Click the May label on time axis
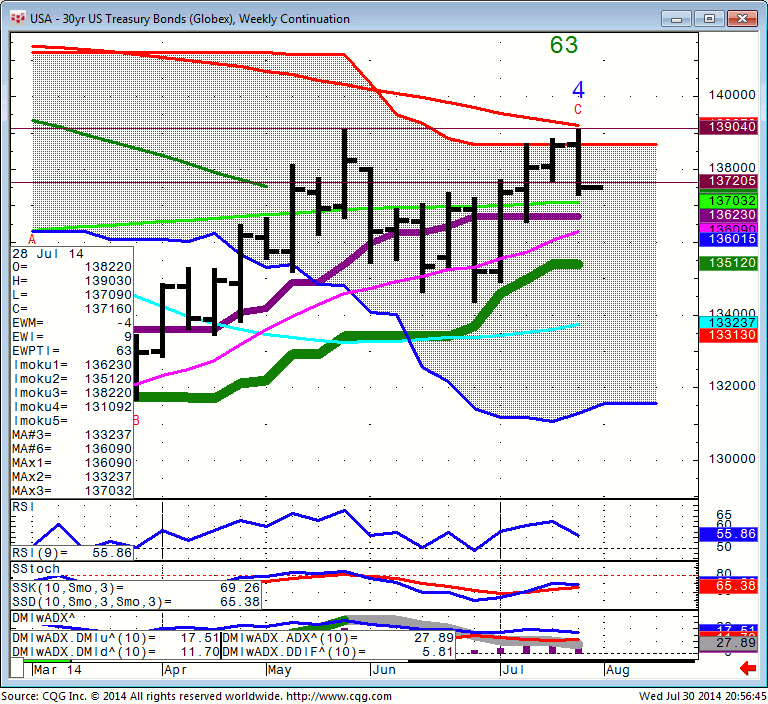Viewport: 768px width, 704px height. point(280,670)
